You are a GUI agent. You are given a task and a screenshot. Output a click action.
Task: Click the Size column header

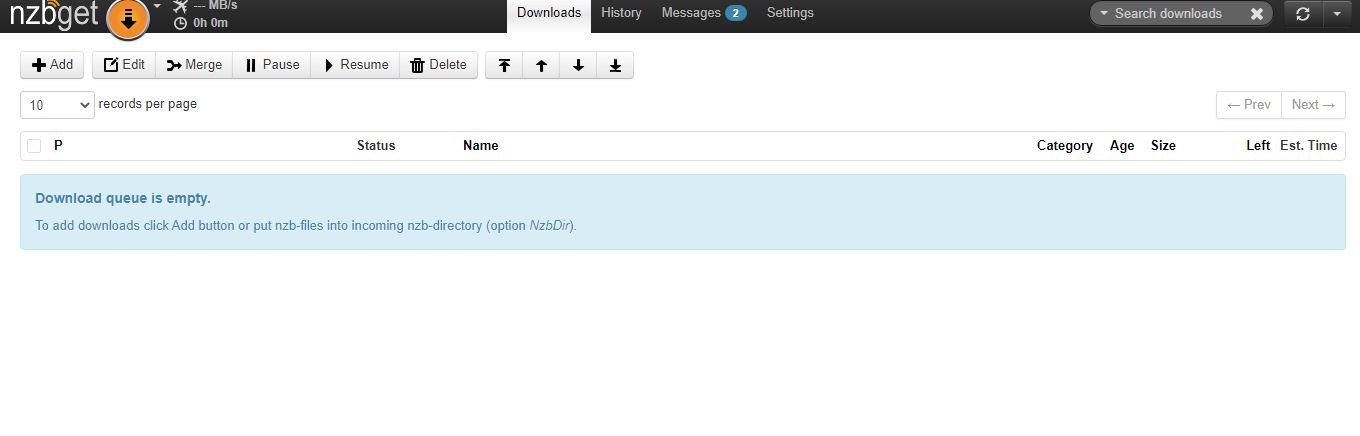[x=1163, y=146]
